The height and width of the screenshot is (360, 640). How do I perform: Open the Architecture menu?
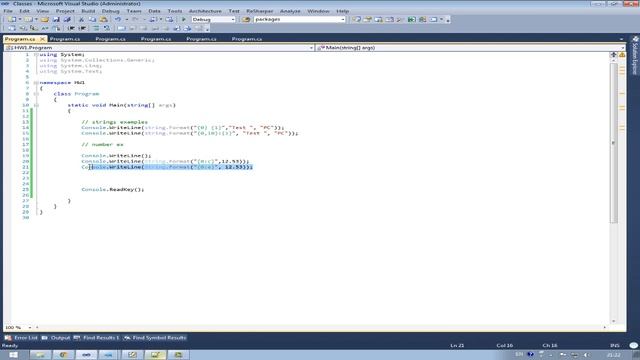pos(205,11)
